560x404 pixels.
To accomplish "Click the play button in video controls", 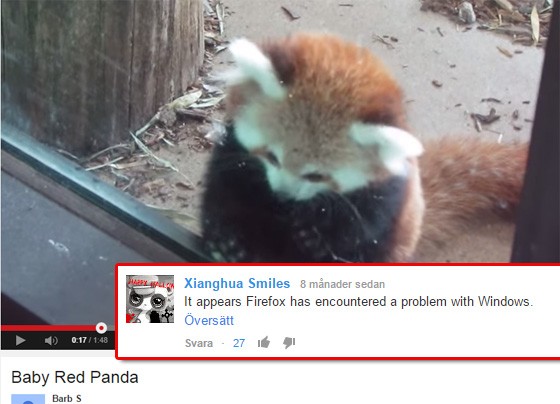I will click(x=20, y=340).
